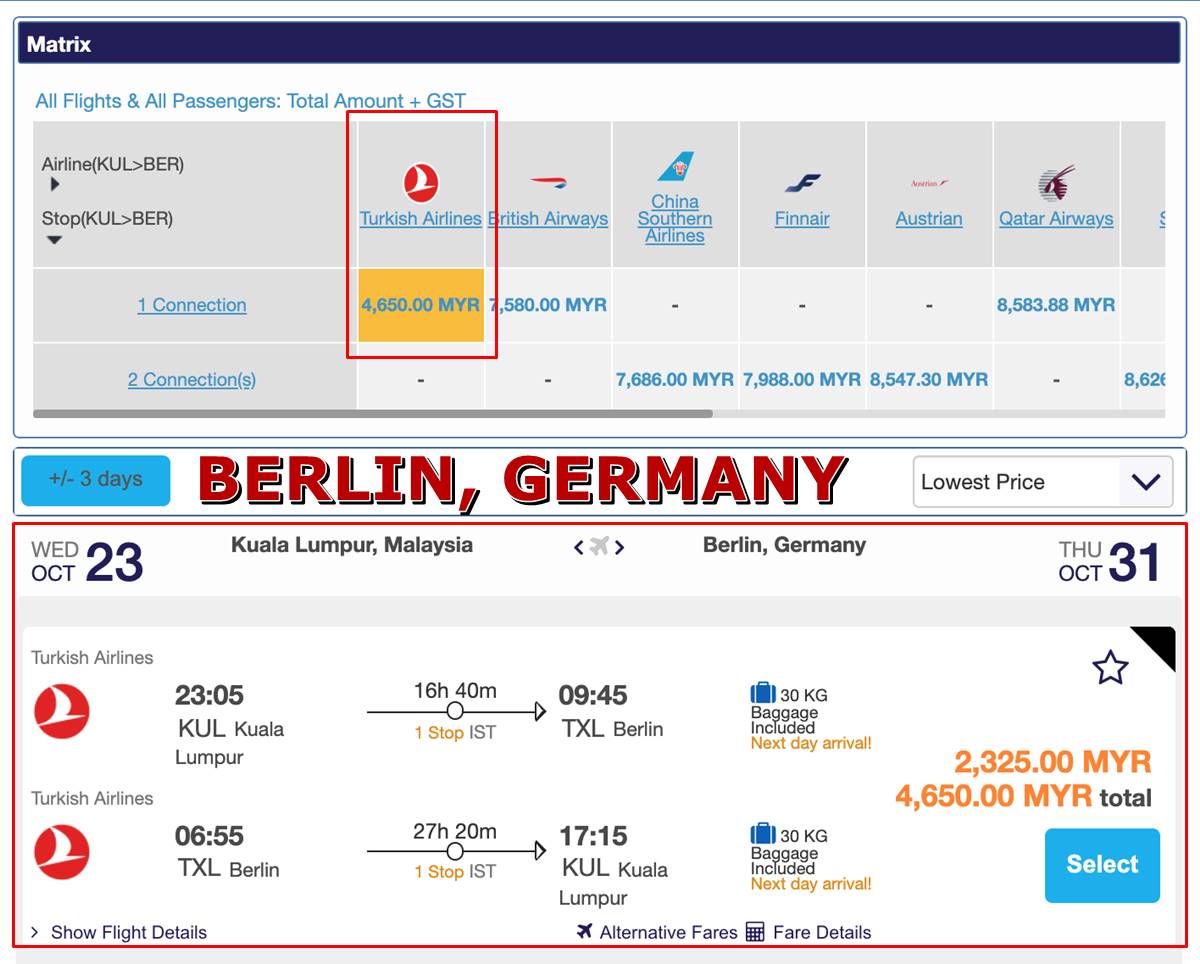Click Turkish Airlines logo on 06:55 return flight
The image size is (1200, 964).
62,852
